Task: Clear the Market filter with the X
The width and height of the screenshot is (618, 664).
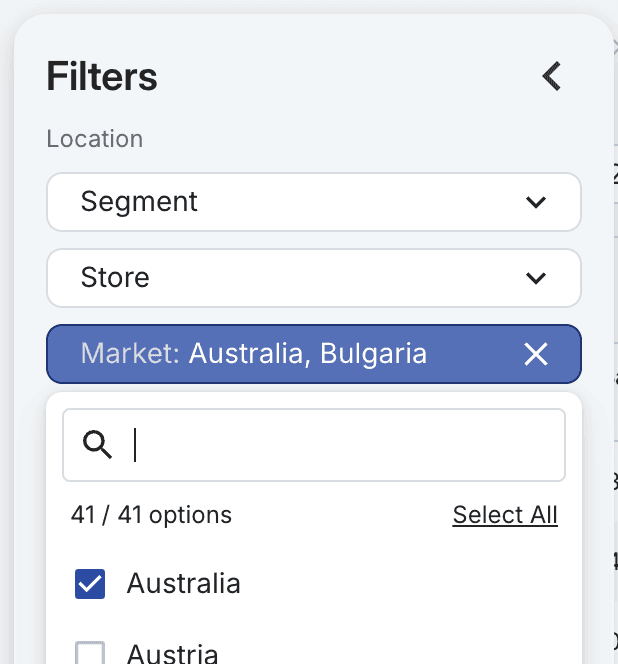Action: click(x=536, y=354)
